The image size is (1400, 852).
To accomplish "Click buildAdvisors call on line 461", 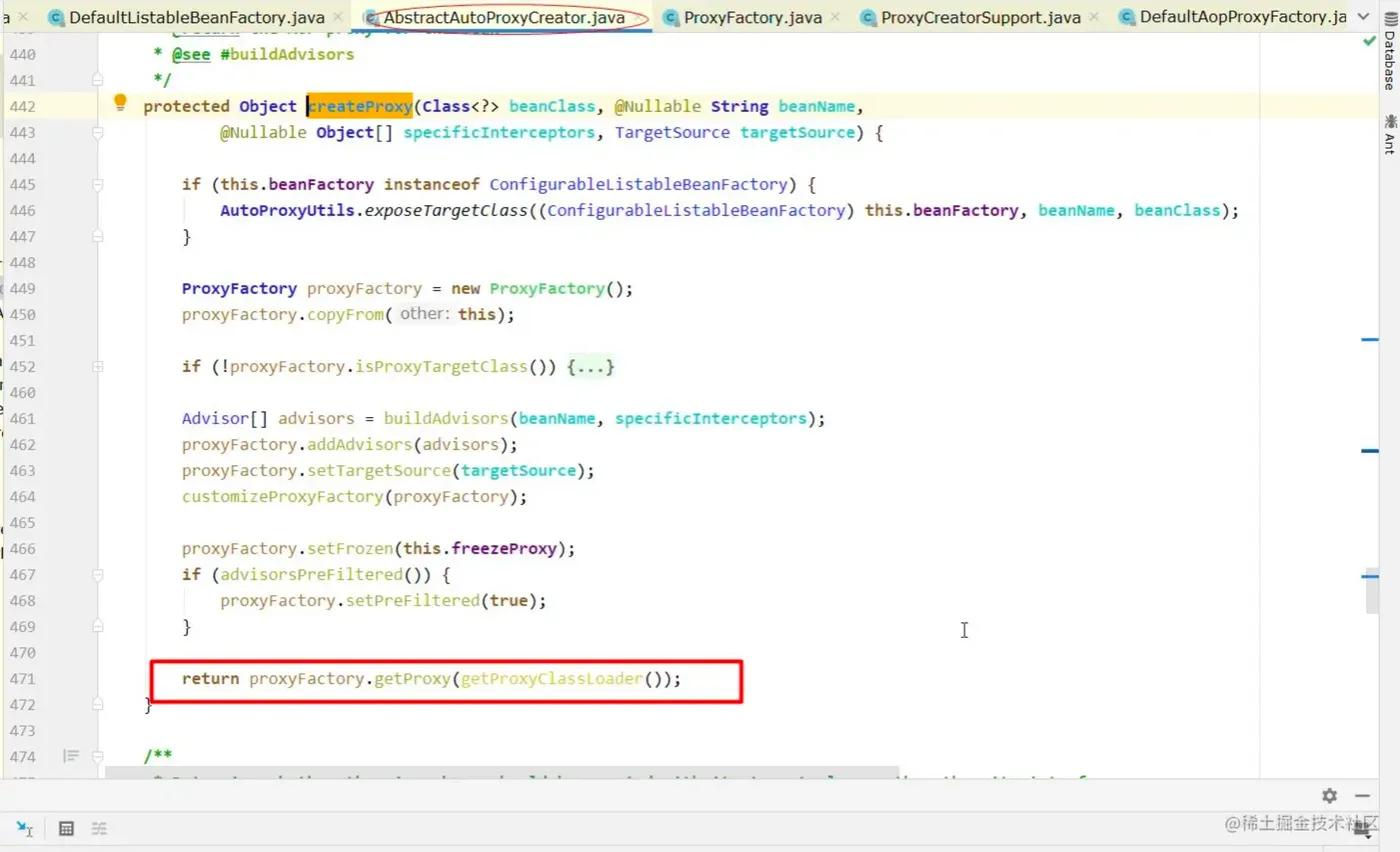I will tap(448, 419).
